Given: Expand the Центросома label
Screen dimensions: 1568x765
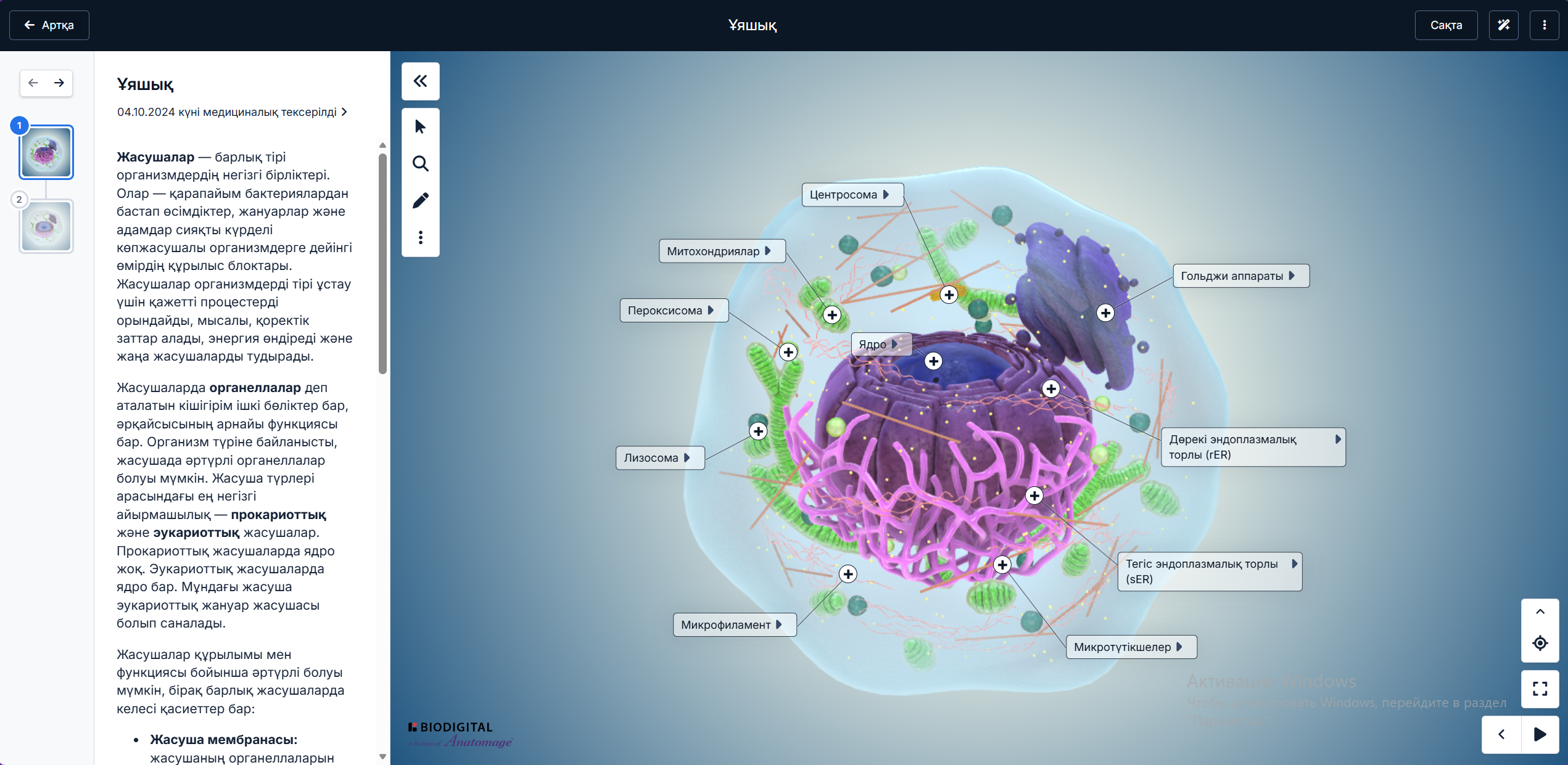Looking at the screenshot, I should tap(886, 195).
